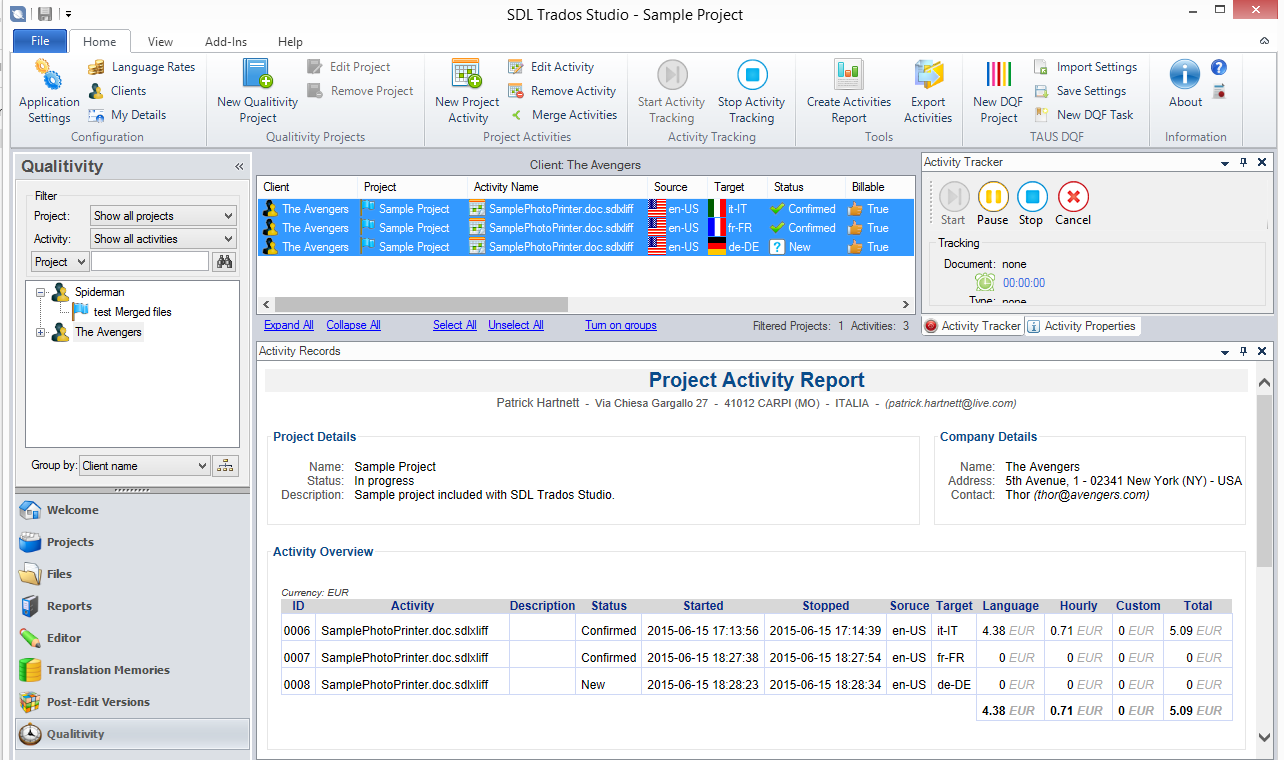
Task: Click the group hierarchy icon button
Action: pyautogui.click(x=226, y=465)
